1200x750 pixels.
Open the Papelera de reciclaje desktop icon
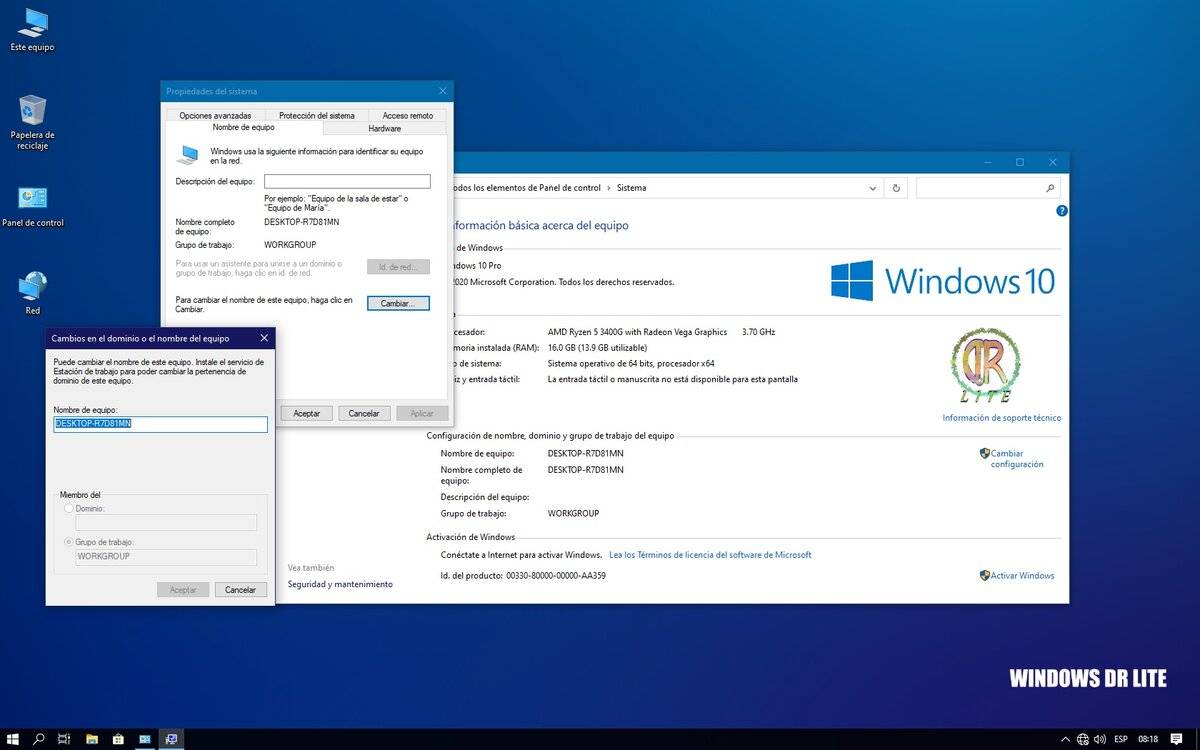(x=32, y=122)
